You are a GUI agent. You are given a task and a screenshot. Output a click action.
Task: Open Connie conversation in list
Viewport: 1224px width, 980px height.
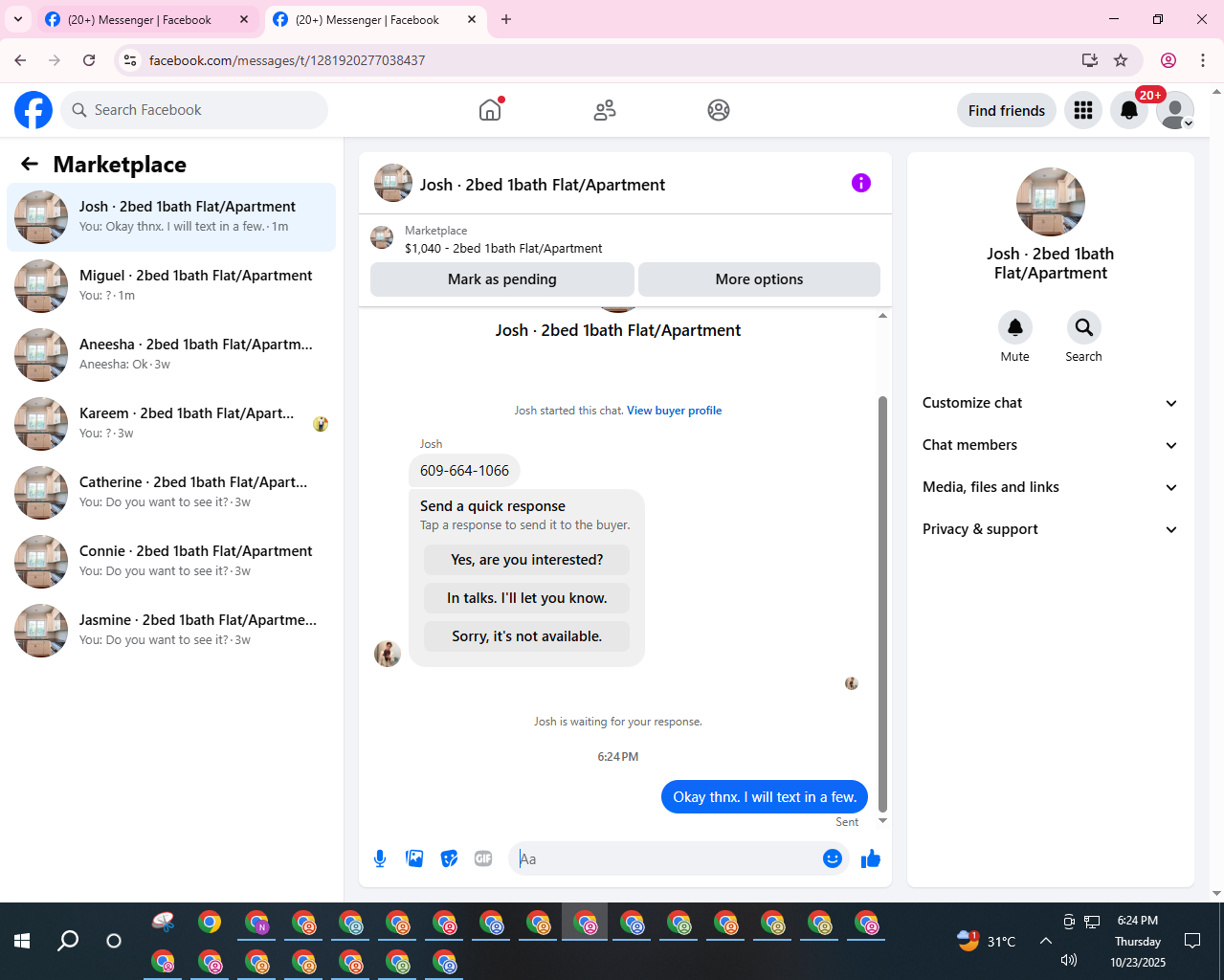pos(171,562)
